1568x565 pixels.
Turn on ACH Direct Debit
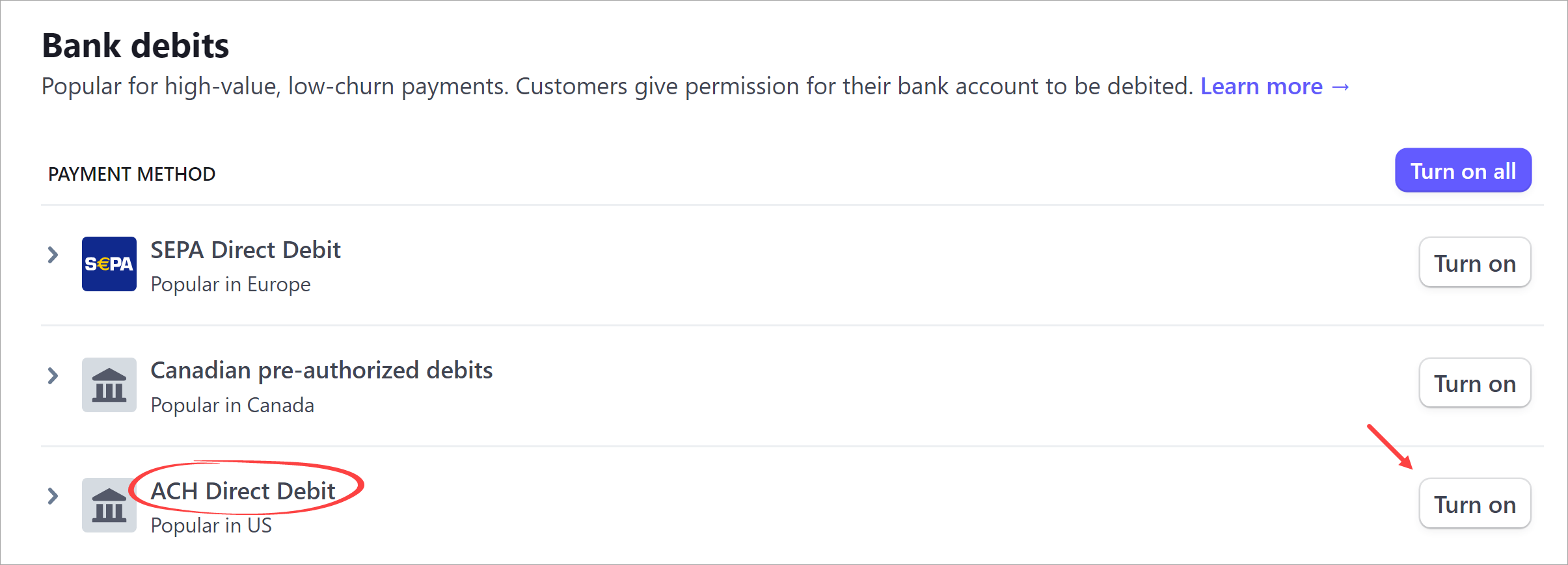(x=1474, y=504)
